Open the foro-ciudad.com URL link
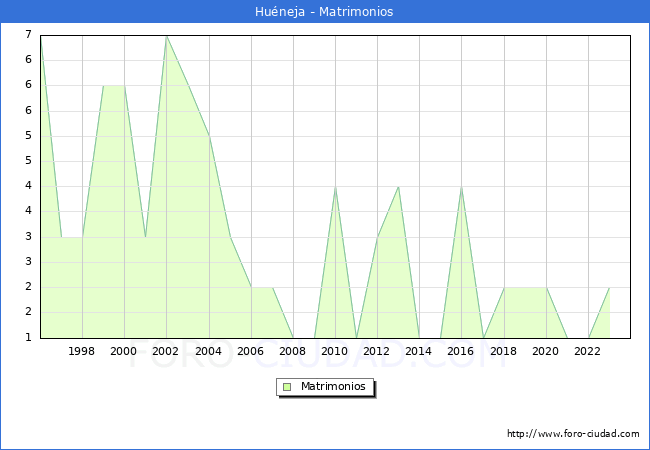This screenshot has width=650, height=450. pos(573,433)
